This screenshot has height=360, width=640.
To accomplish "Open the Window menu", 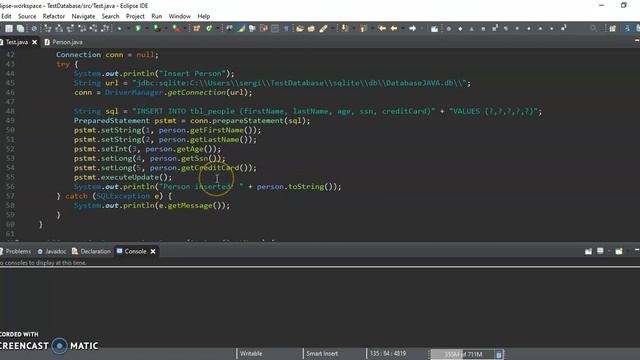I will (180, 16).
